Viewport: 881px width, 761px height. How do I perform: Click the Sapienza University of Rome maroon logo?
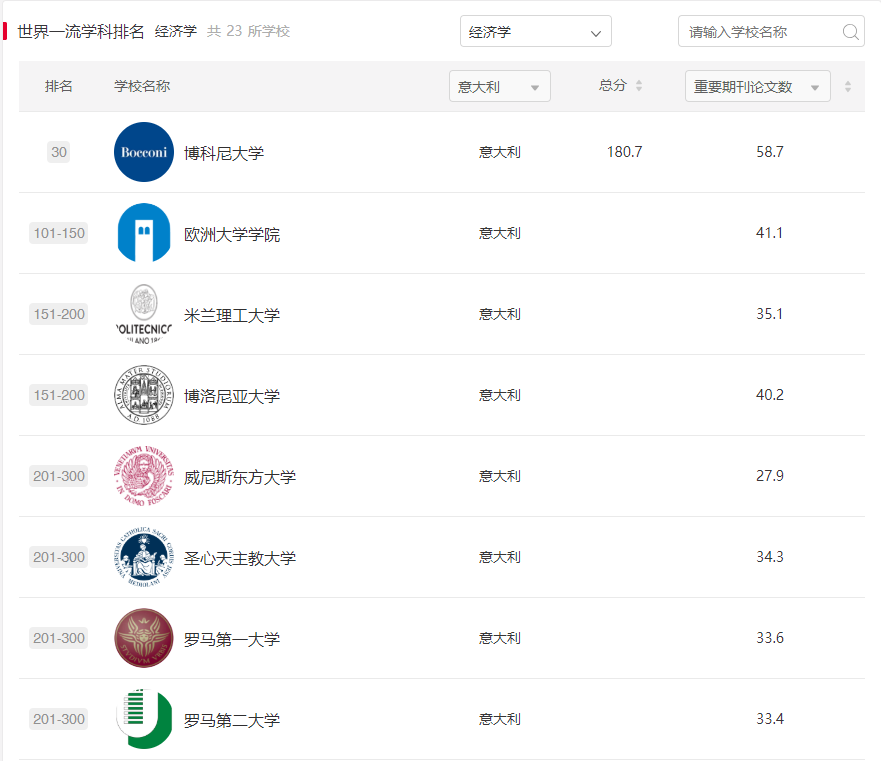click(x=143, y=637)
